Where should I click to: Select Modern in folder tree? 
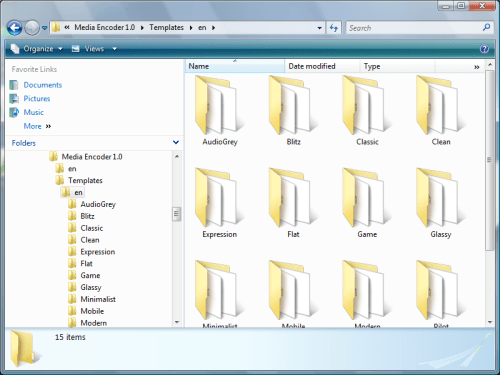point(94,323)
